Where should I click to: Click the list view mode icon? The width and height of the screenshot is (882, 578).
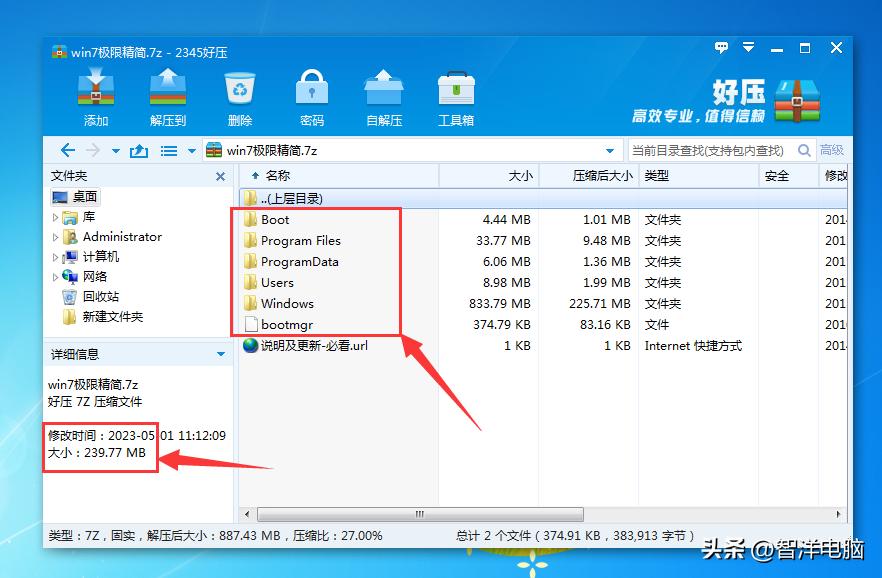[x=168, y=150]
